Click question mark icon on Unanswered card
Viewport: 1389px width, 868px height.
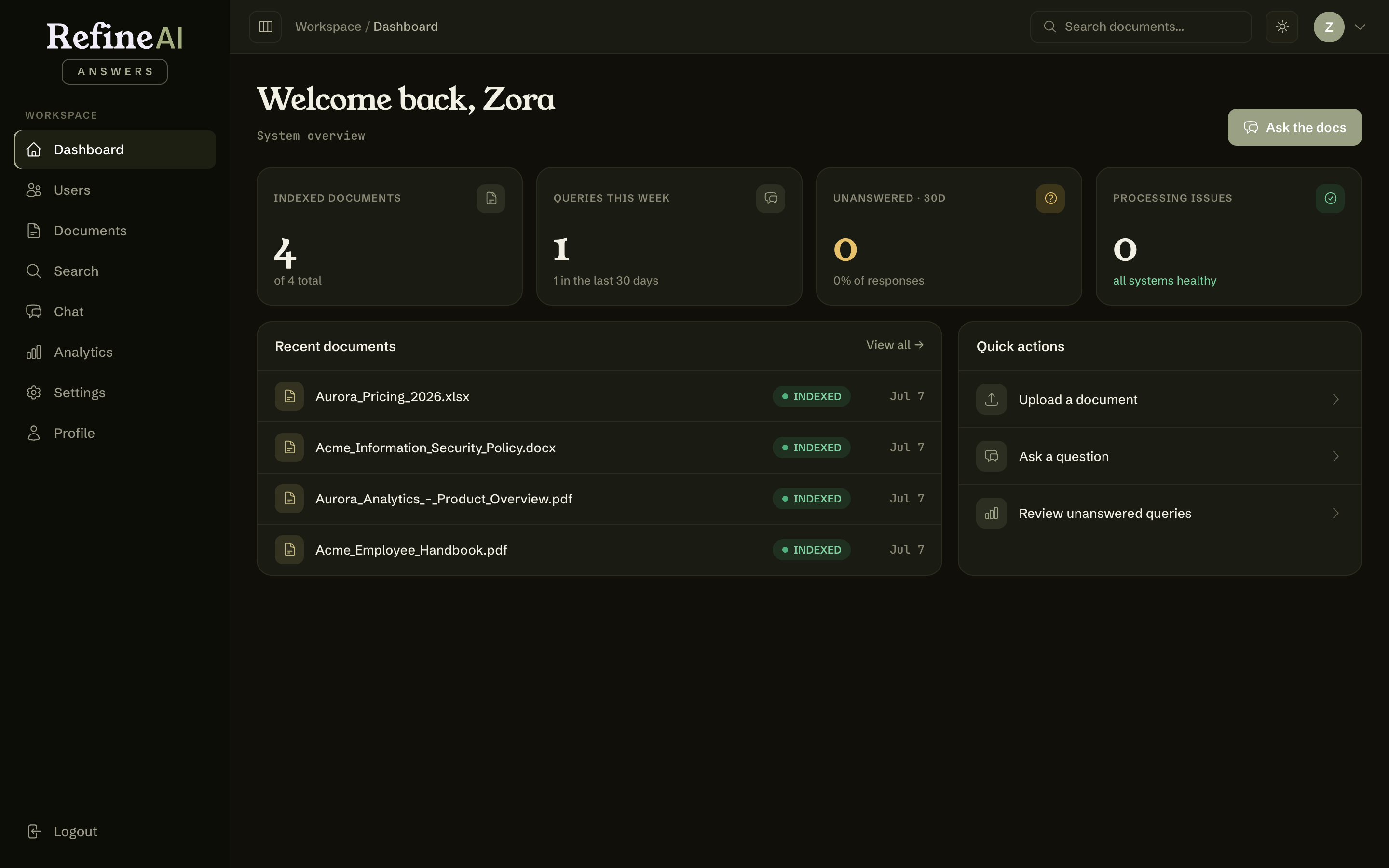[x=1050, y=199]
